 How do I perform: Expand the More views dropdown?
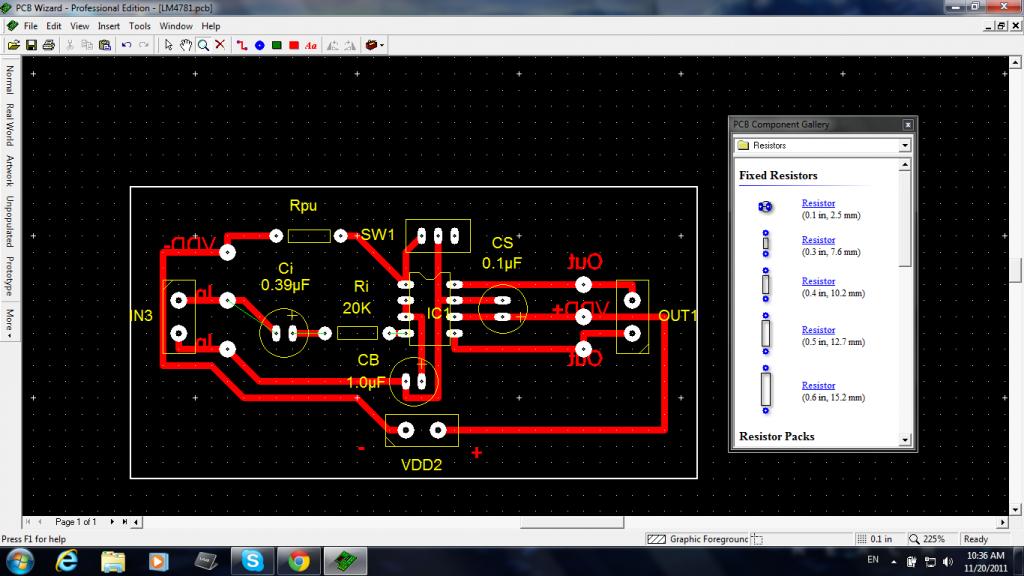pos(10,320)
